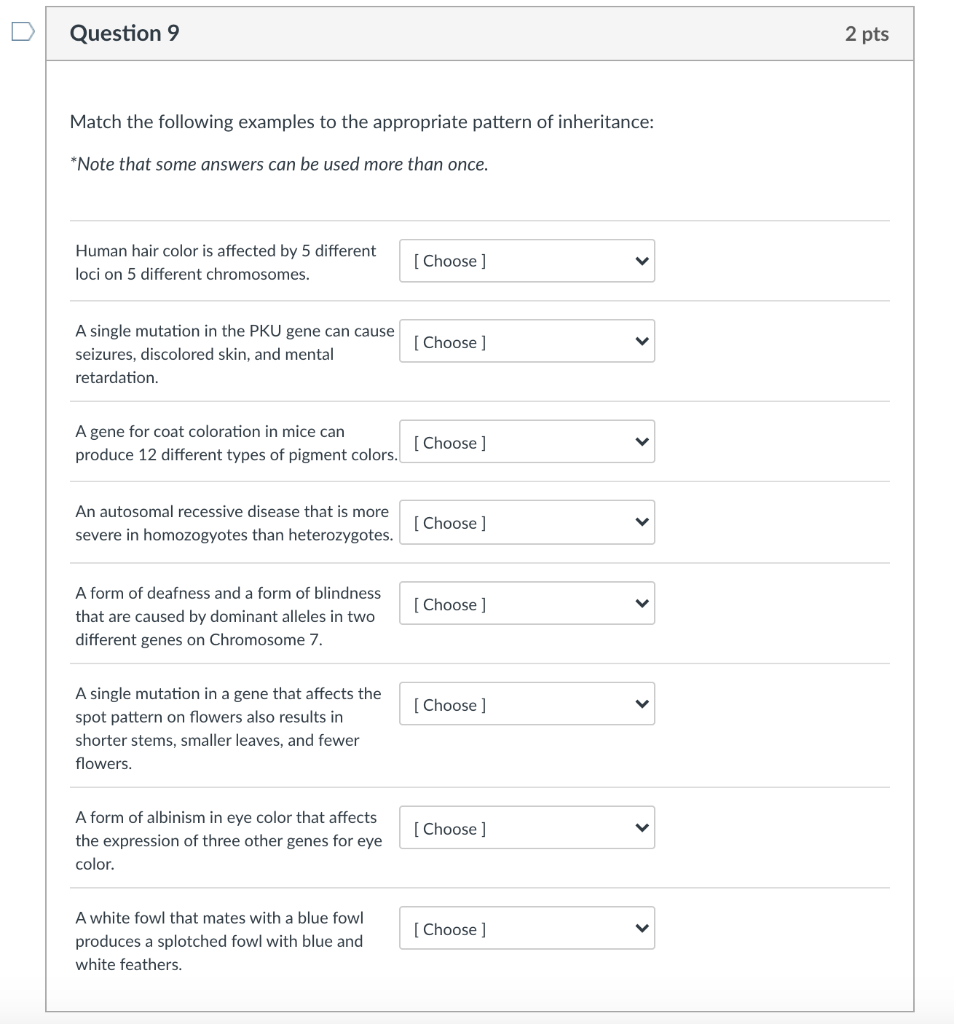Click the splotched fowl example text
This screenshot has height=1024, width=954.
[220, 941]
